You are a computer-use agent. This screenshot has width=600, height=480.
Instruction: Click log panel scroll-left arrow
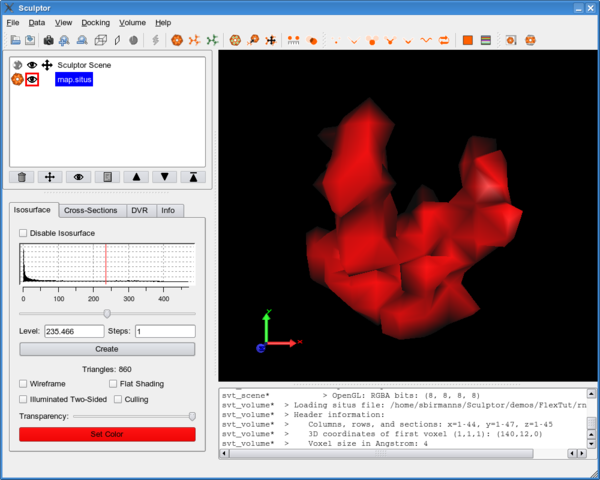[x=224, y=454]
